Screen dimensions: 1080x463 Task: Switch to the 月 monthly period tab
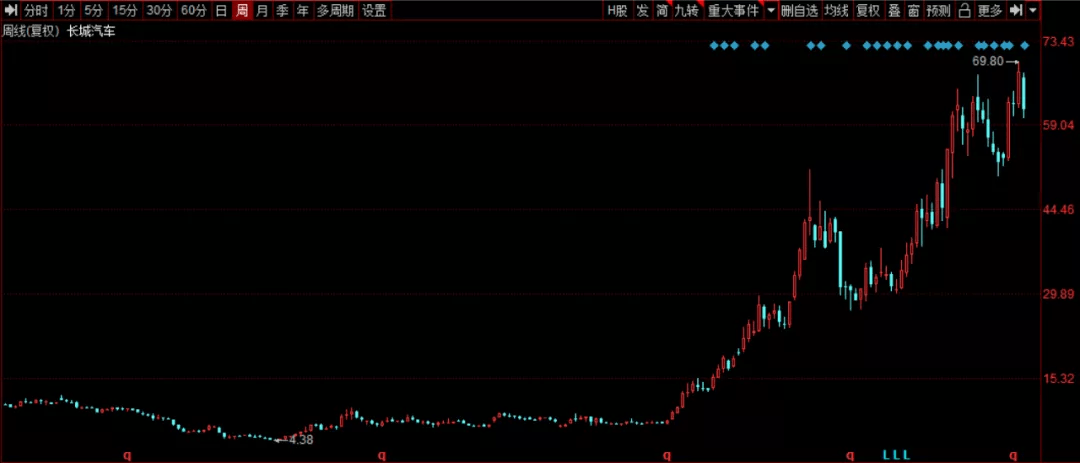coord(262,11)
